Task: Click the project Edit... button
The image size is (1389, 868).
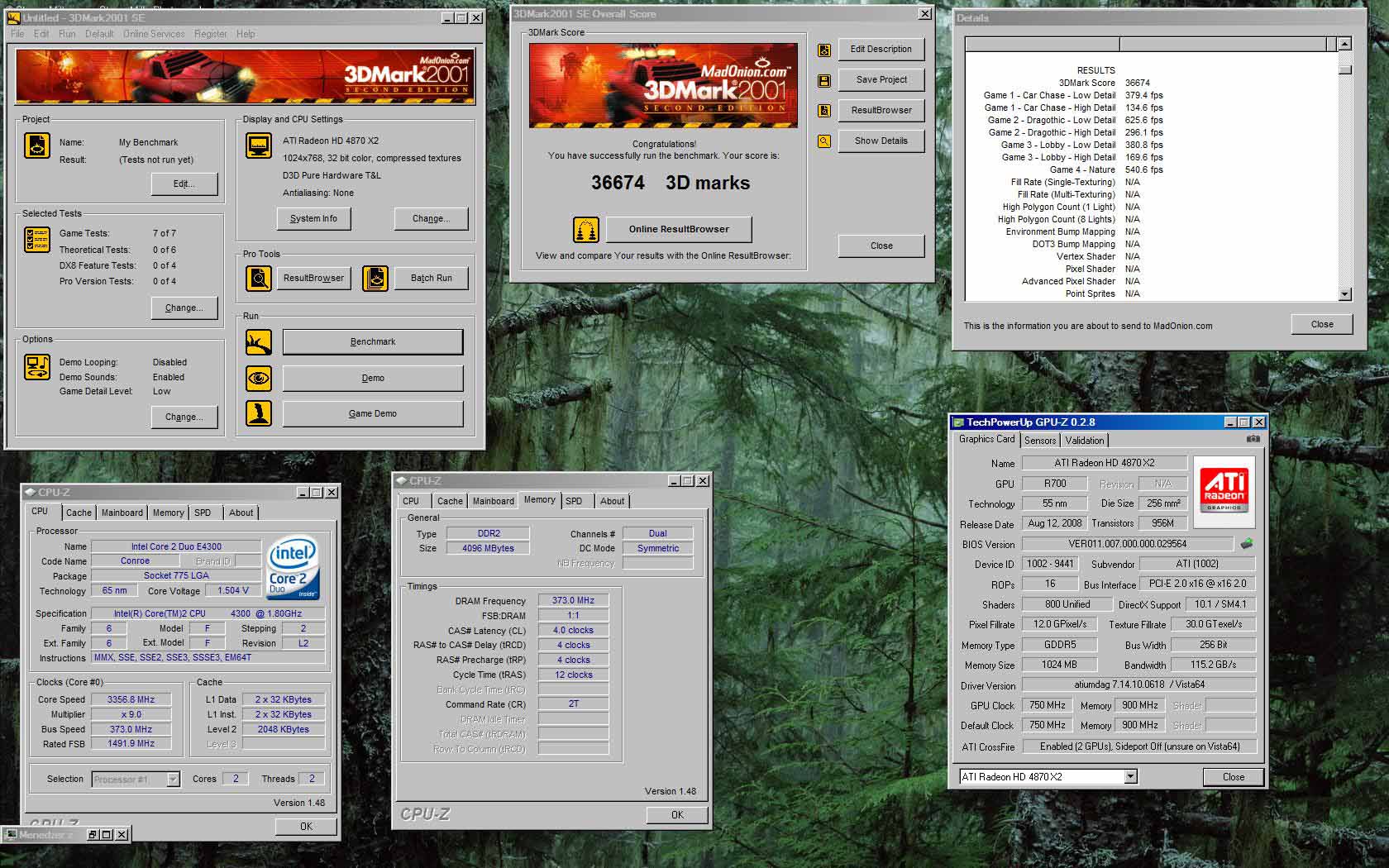Action: 184,184
